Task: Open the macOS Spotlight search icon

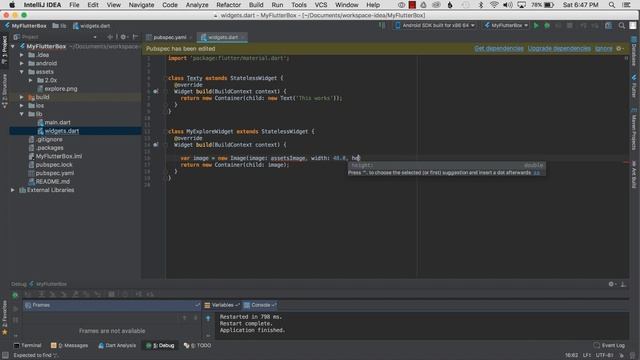Action: point(611,5)
